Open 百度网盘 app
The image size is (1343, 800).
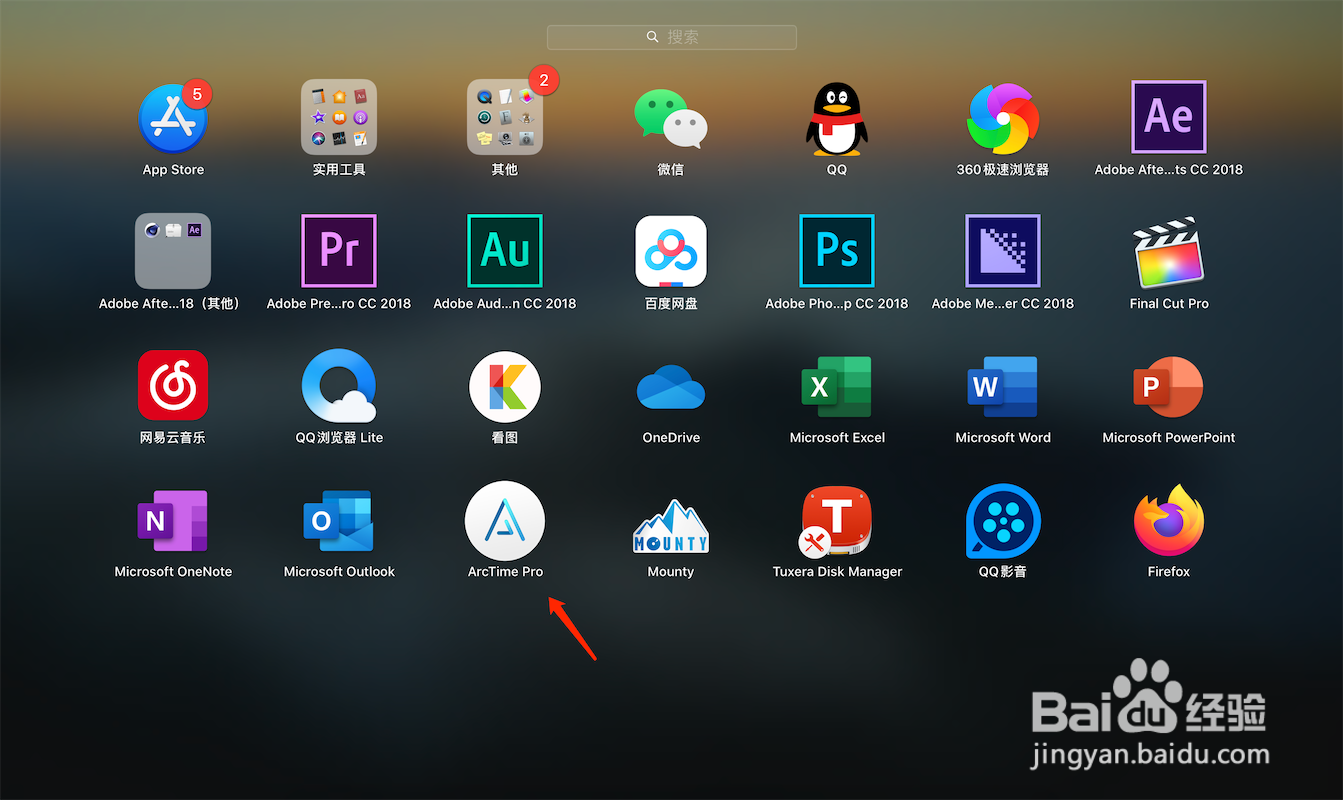[x=671, y=251]
